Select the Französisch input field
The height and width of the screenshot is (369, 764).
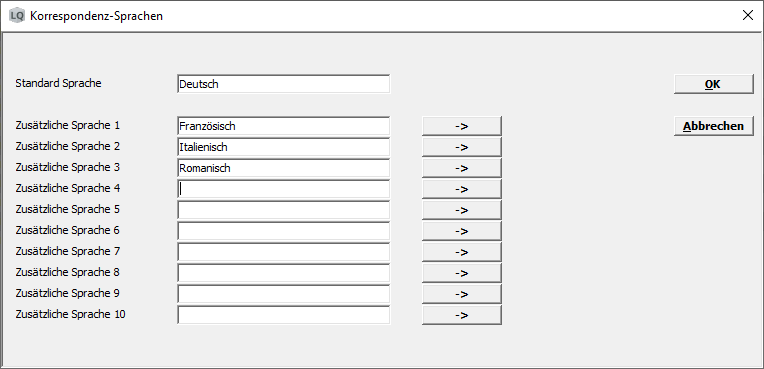coord(284,126)
